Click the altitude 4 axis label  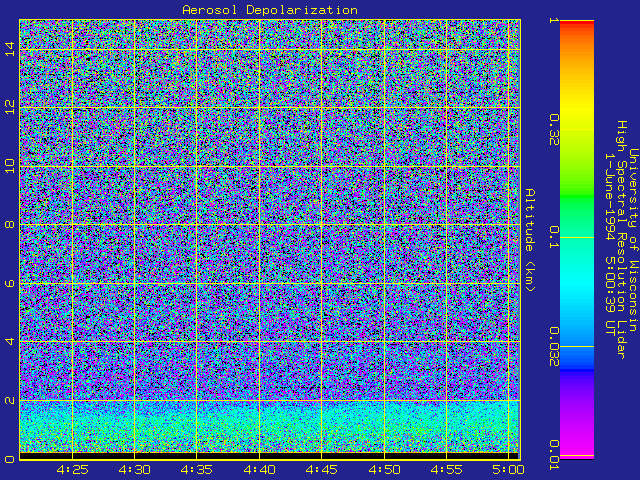click(10, 341)
